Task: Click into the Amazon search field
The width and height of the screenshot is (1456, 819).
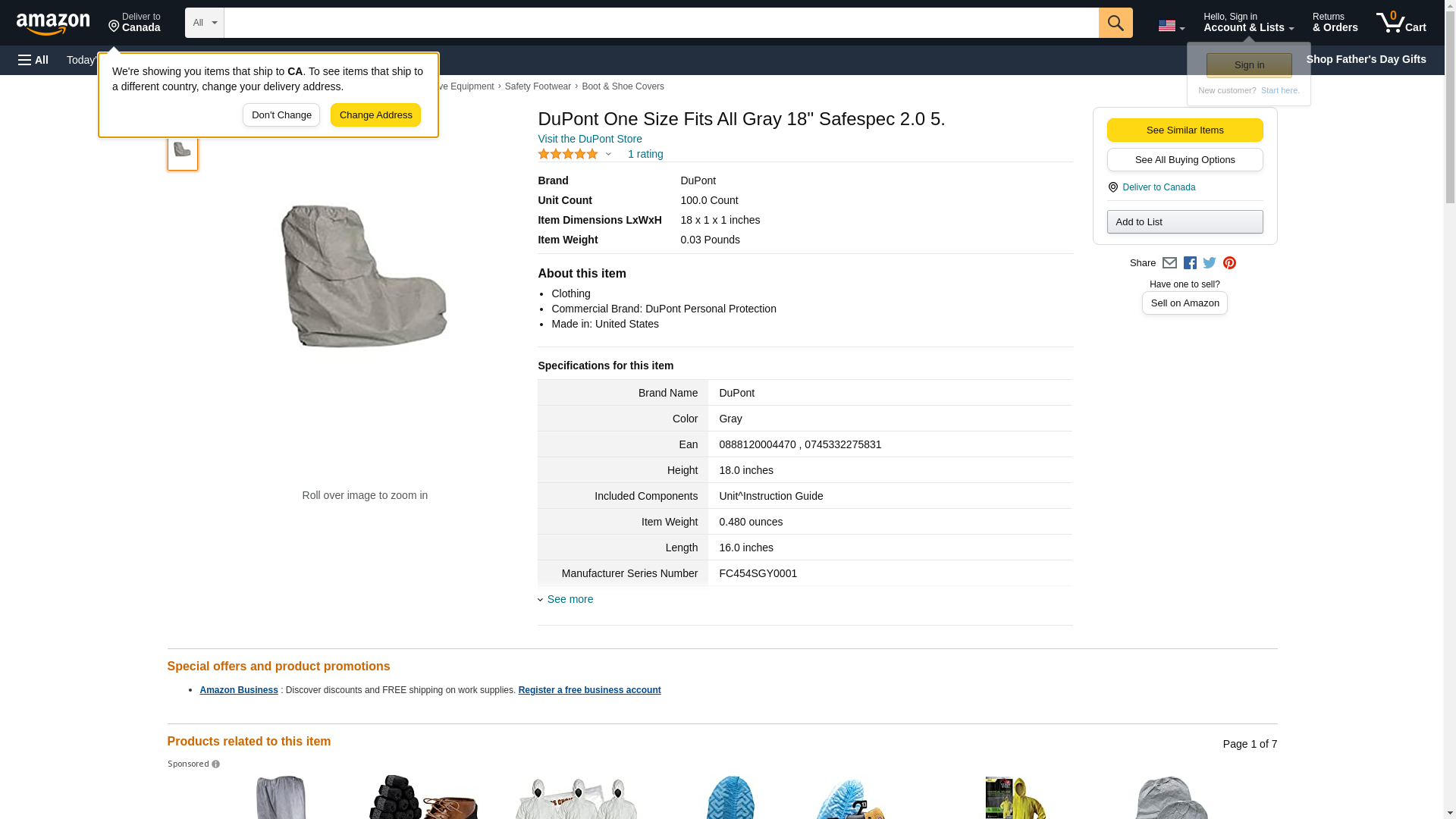Action: [660, 23]
